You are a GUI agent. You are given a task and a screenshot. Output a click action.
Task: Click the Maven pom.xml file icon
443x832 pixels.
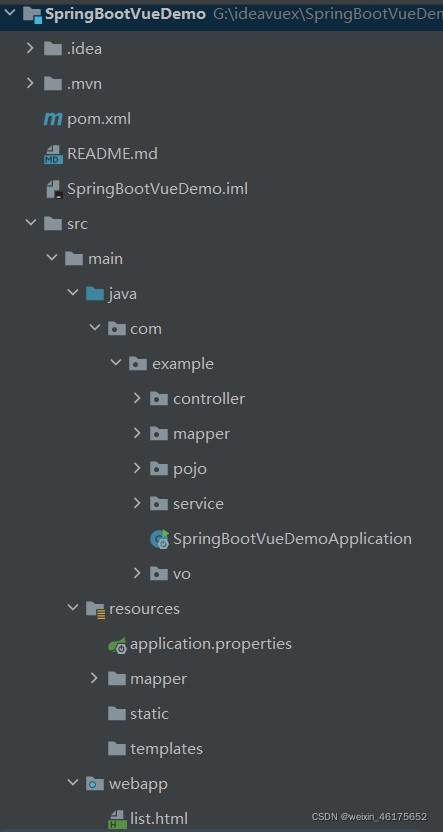point(53,119)
